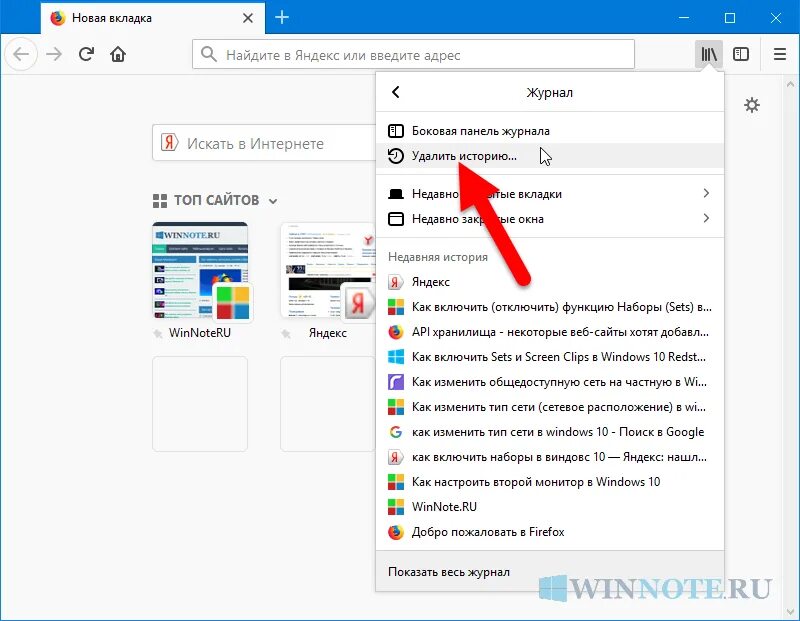Go back from the Журнал panel
Viewport: 800px width, 621px height.
tap(396, 92)
